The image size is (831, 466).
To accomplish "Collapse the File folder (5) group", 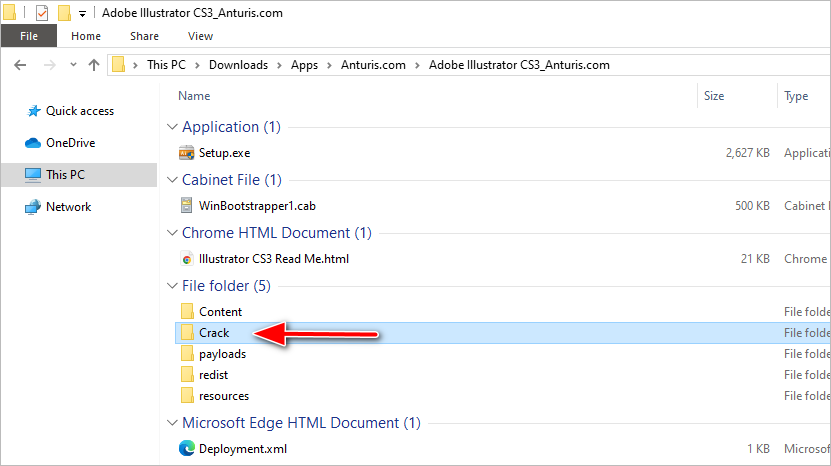I will tap(170, 286).
